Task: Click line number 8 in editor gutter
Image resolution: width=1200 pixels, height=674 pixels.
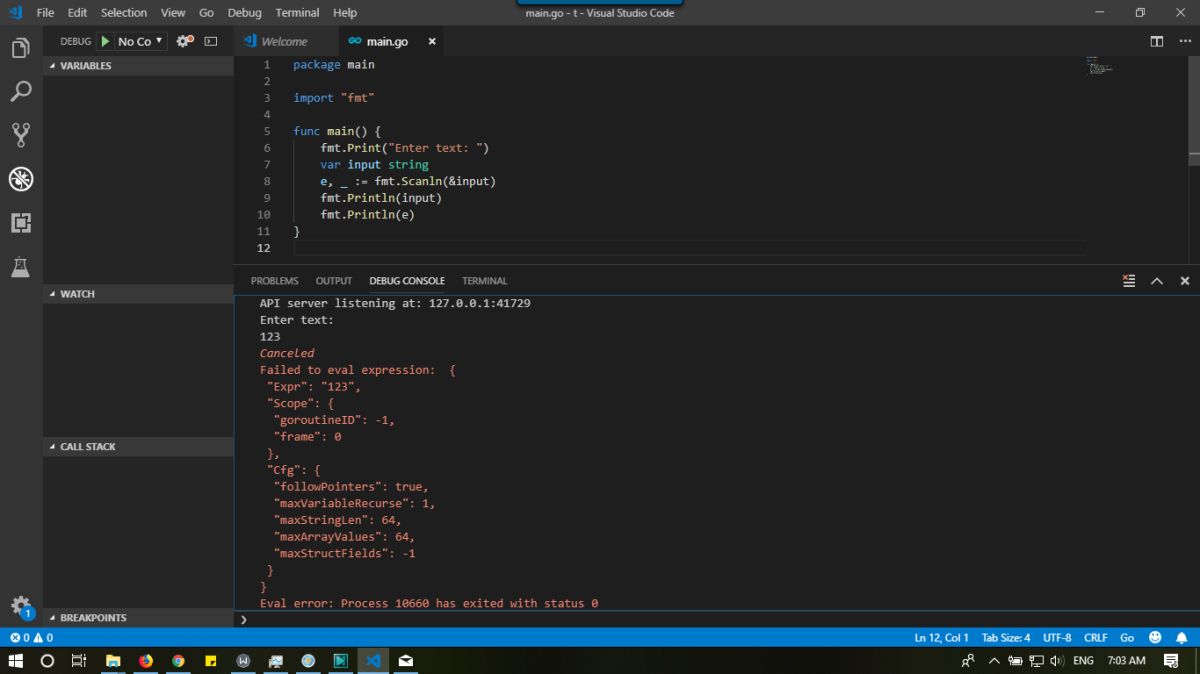Action: pyautogui.click(x=266, y=181)
